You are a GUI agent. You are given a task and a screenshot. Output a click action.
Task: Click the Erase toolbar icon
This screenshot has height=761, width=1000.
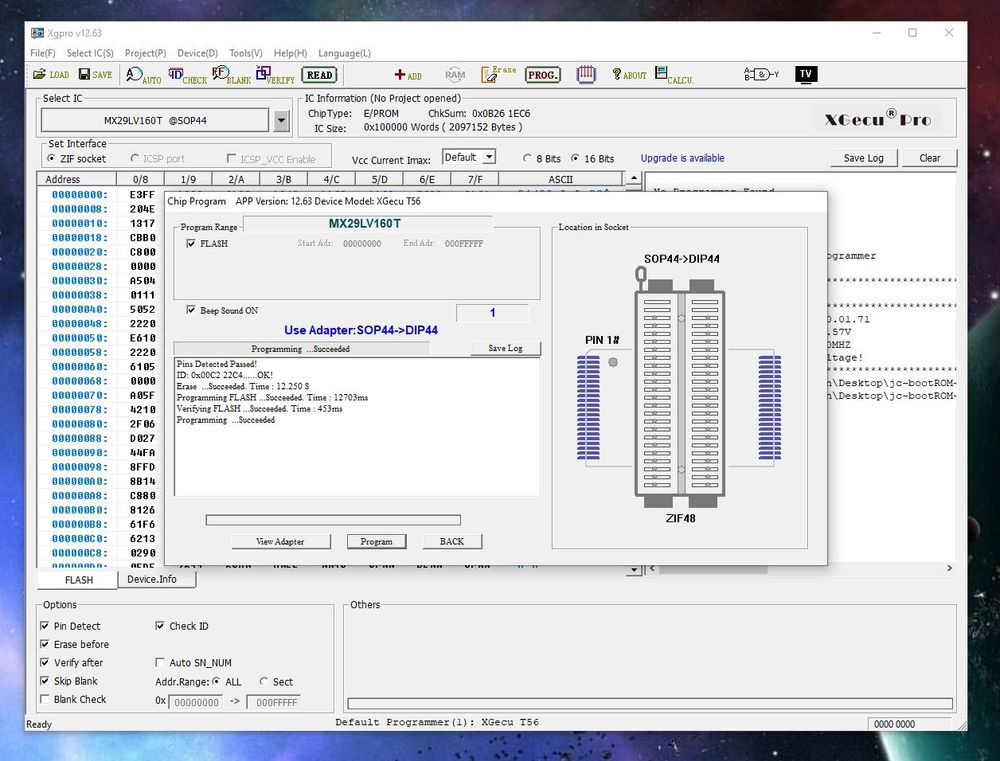pyautogui.click(x=498, y=75)
